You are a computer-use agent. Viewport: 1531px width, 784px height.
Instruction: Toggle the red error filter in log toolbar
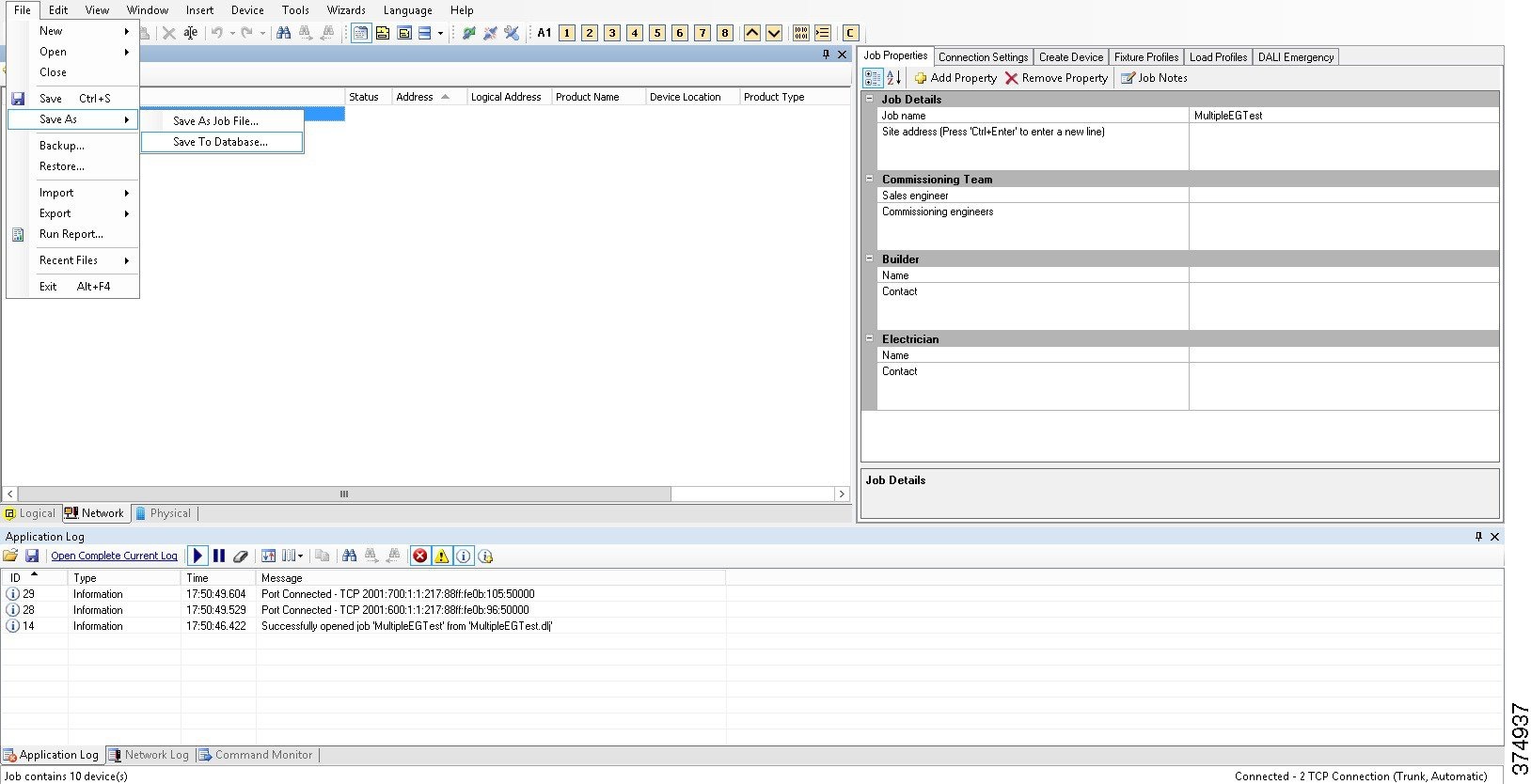point(420,556)
